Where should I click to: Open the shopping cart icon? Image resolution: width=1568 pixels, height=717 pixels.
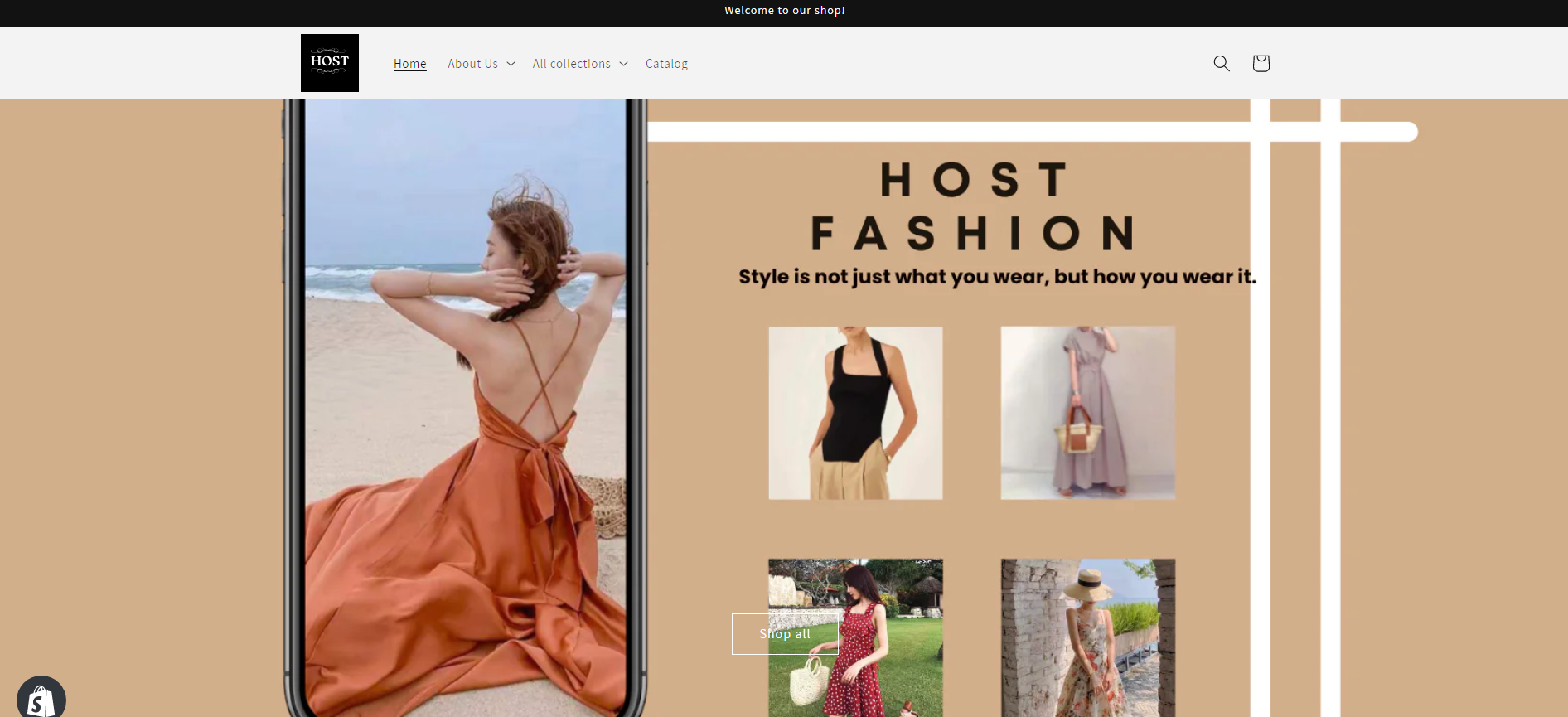pyautogui.click(x=1261, y=63)
